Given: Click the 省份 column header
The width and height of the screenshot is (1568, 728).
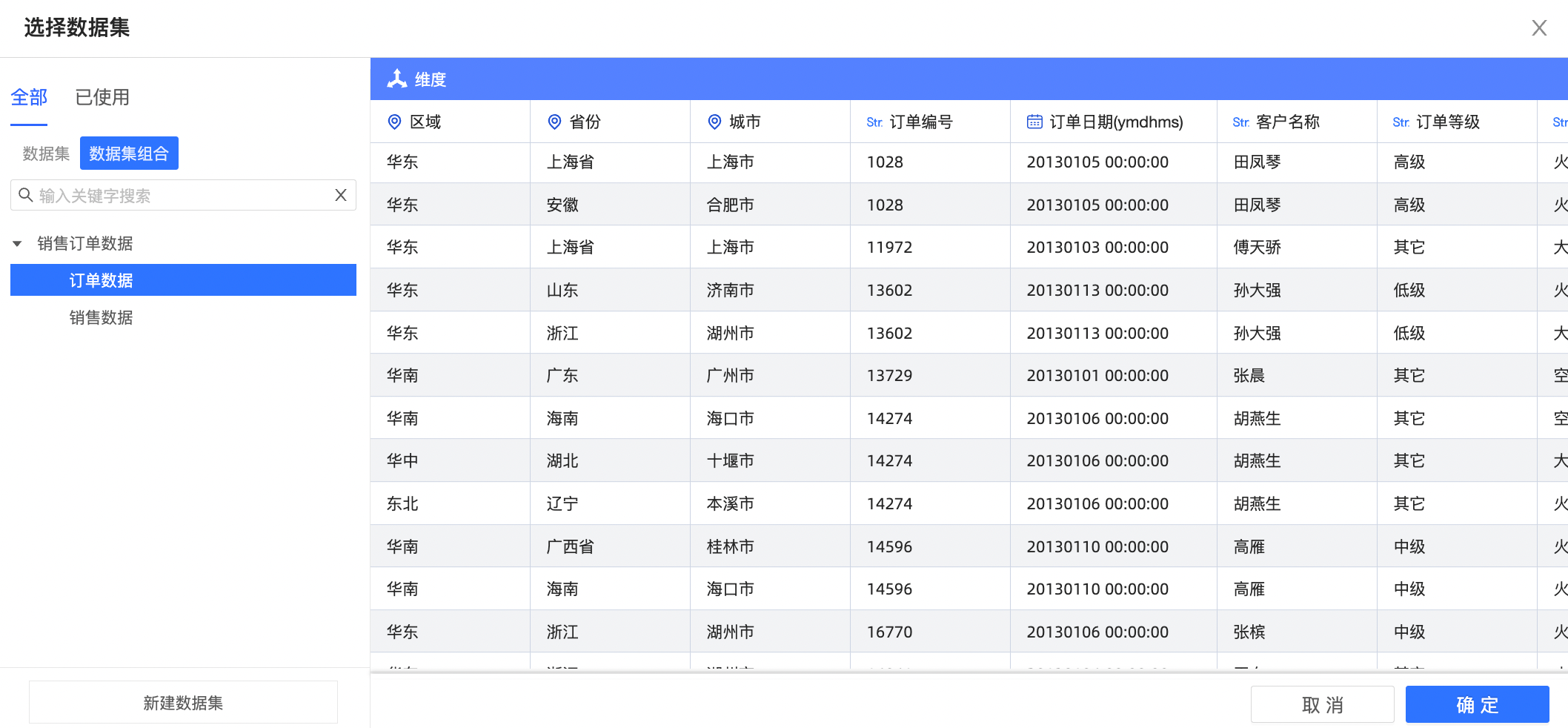Looking at the screenshot, I should coord(610,122).
